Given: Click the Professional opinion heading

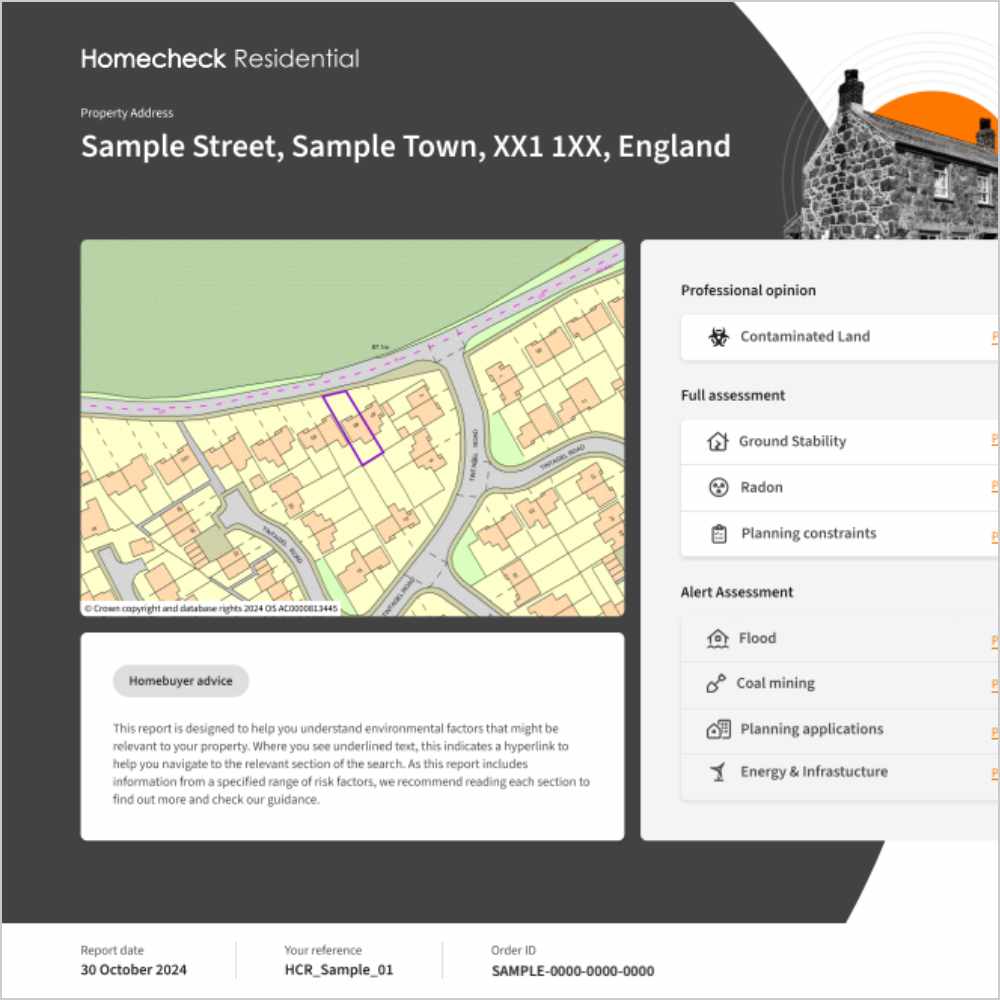Looking at the screenshot, I should (x=748, y=291).
